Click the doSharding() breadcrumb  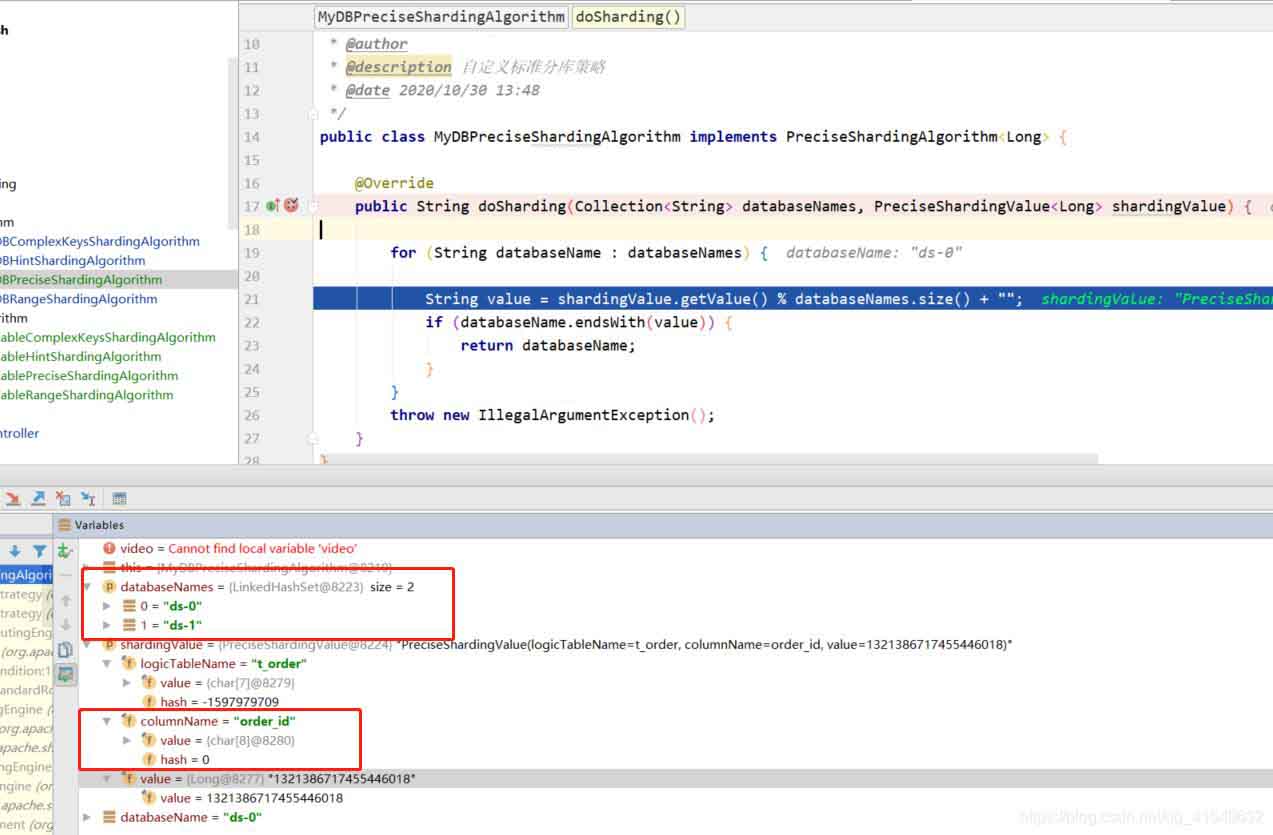628,17
